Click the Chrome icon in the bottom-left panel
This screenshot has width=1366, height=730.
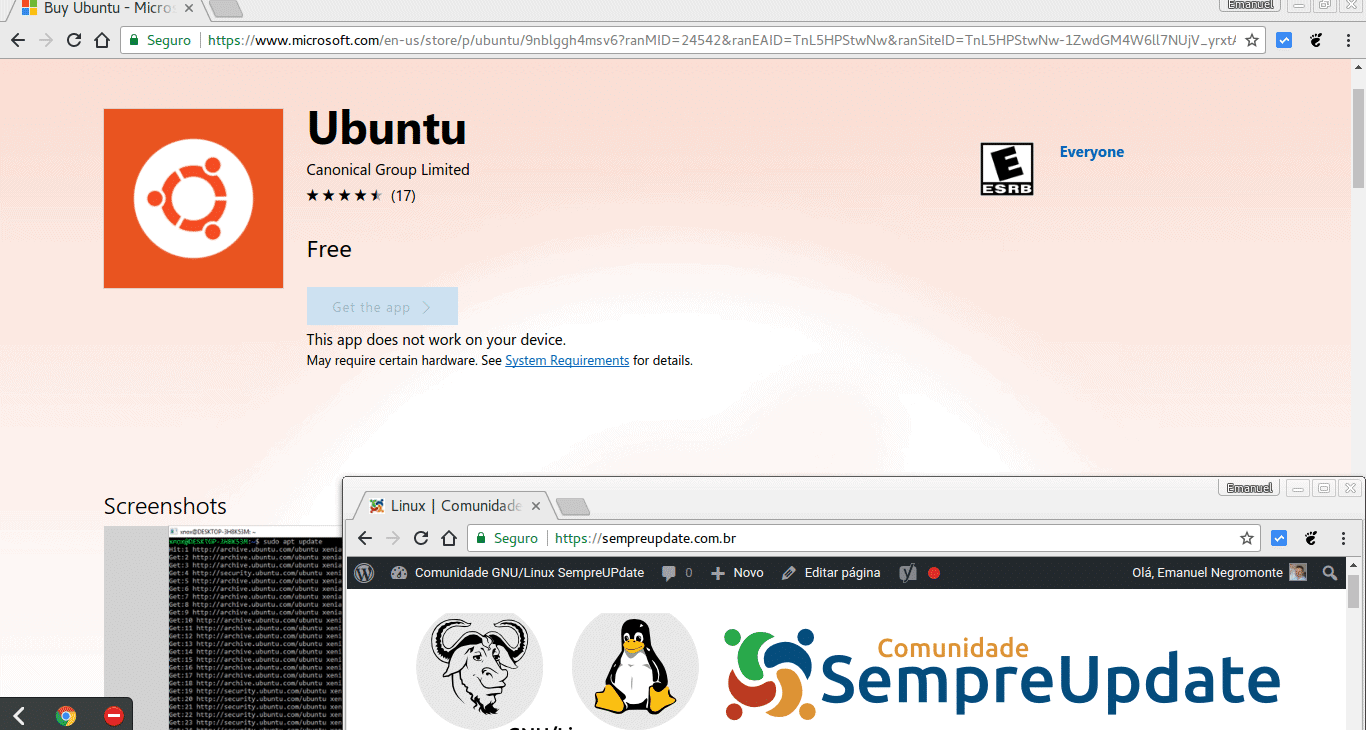coord(66,716)
